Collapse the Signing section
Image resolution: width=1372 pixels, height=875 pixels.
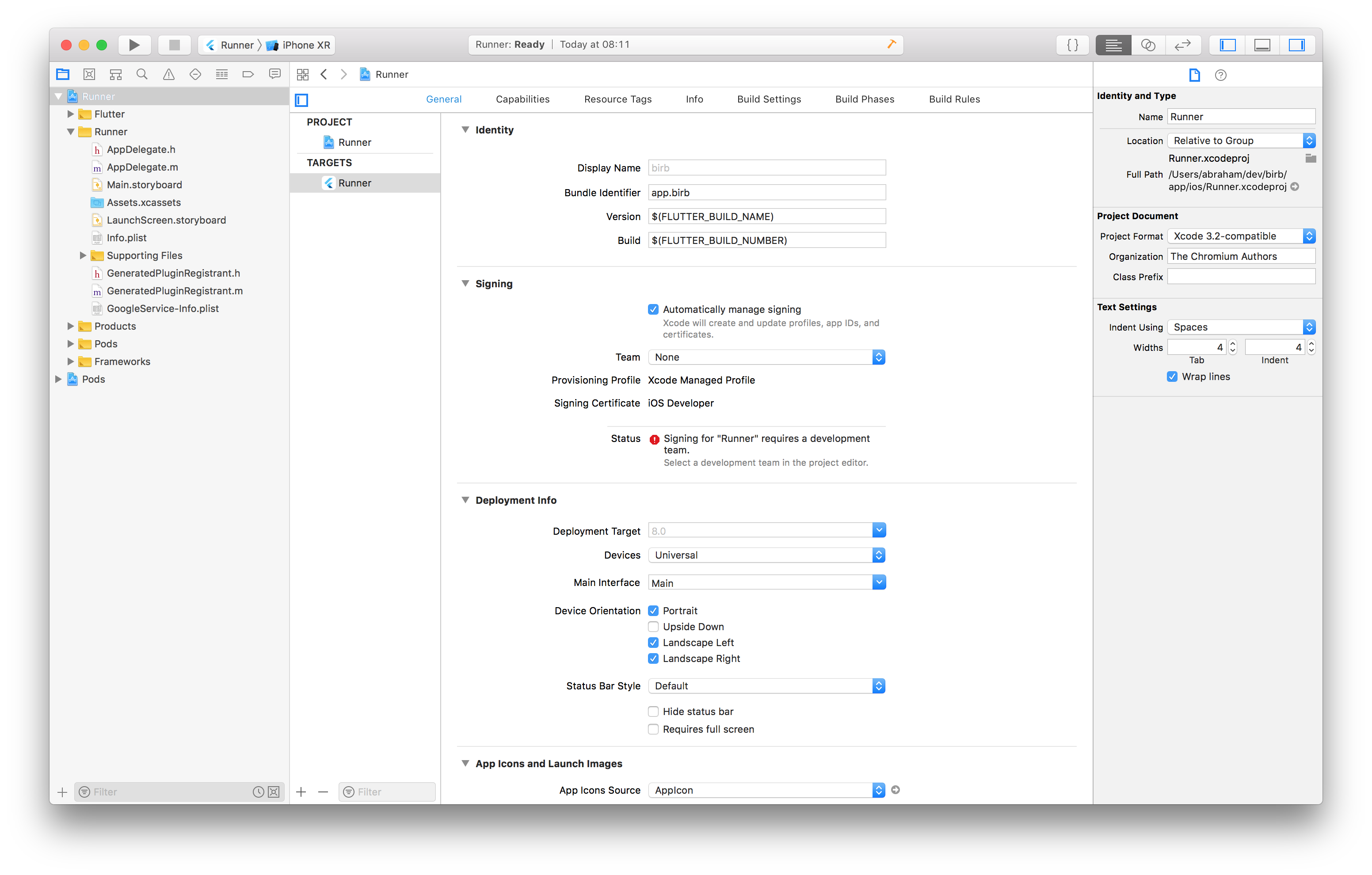click(465, 283)
